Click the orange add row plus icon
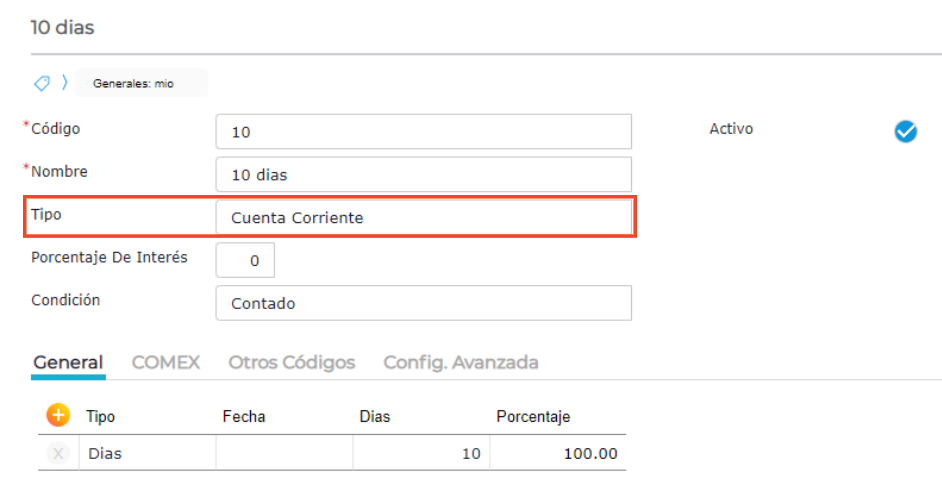Screen dimensions: 942x488 point(58,415)
